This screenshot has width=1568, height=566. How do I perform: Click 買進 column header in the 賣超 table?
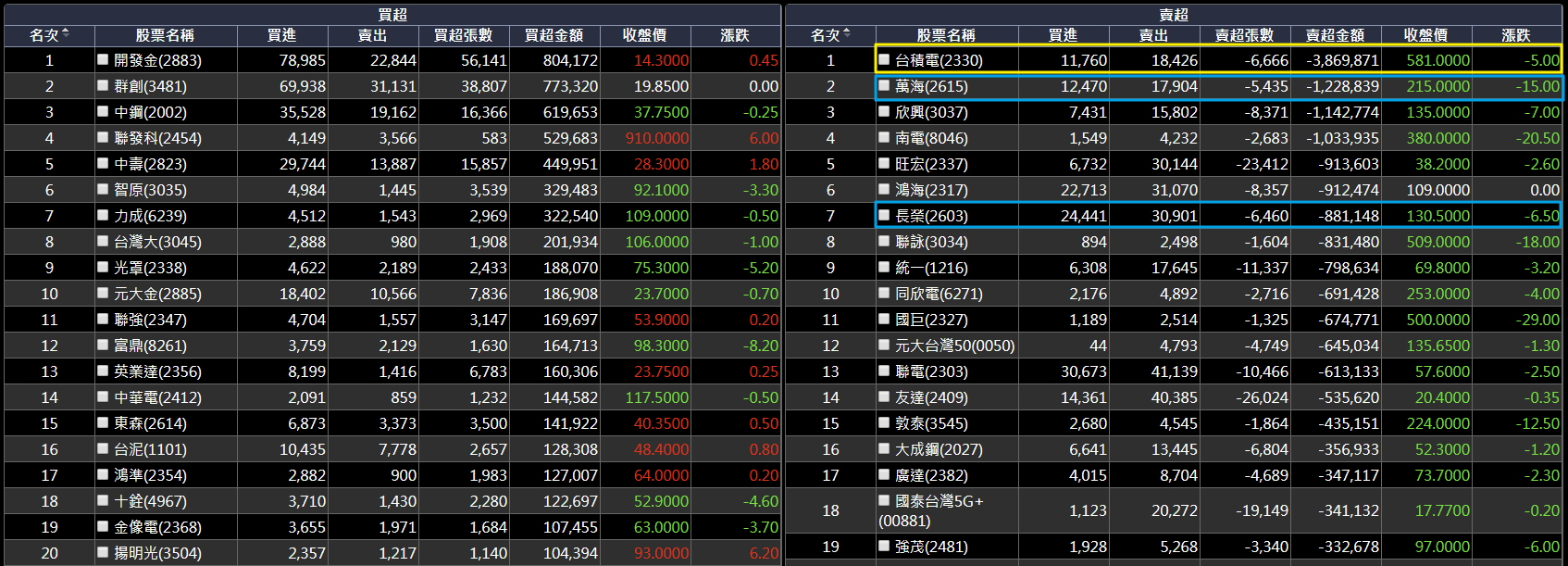coord(1063,35)
